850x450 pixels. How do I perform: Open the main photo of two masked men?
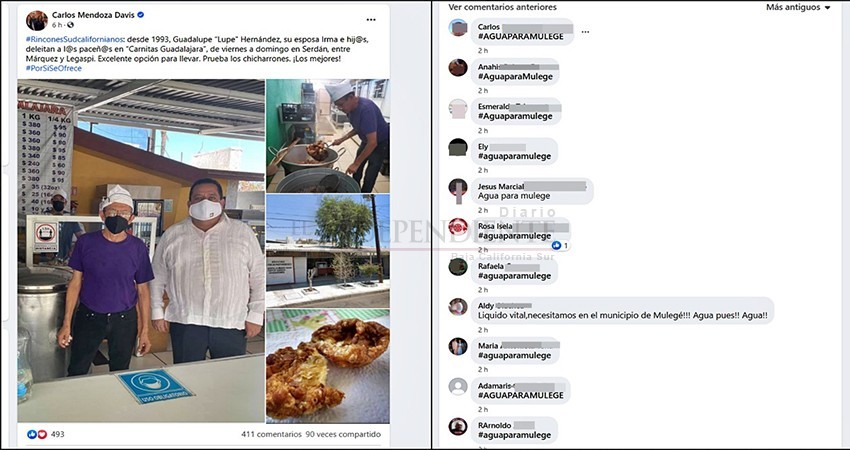pyautogui.click(x=141, y=251)
